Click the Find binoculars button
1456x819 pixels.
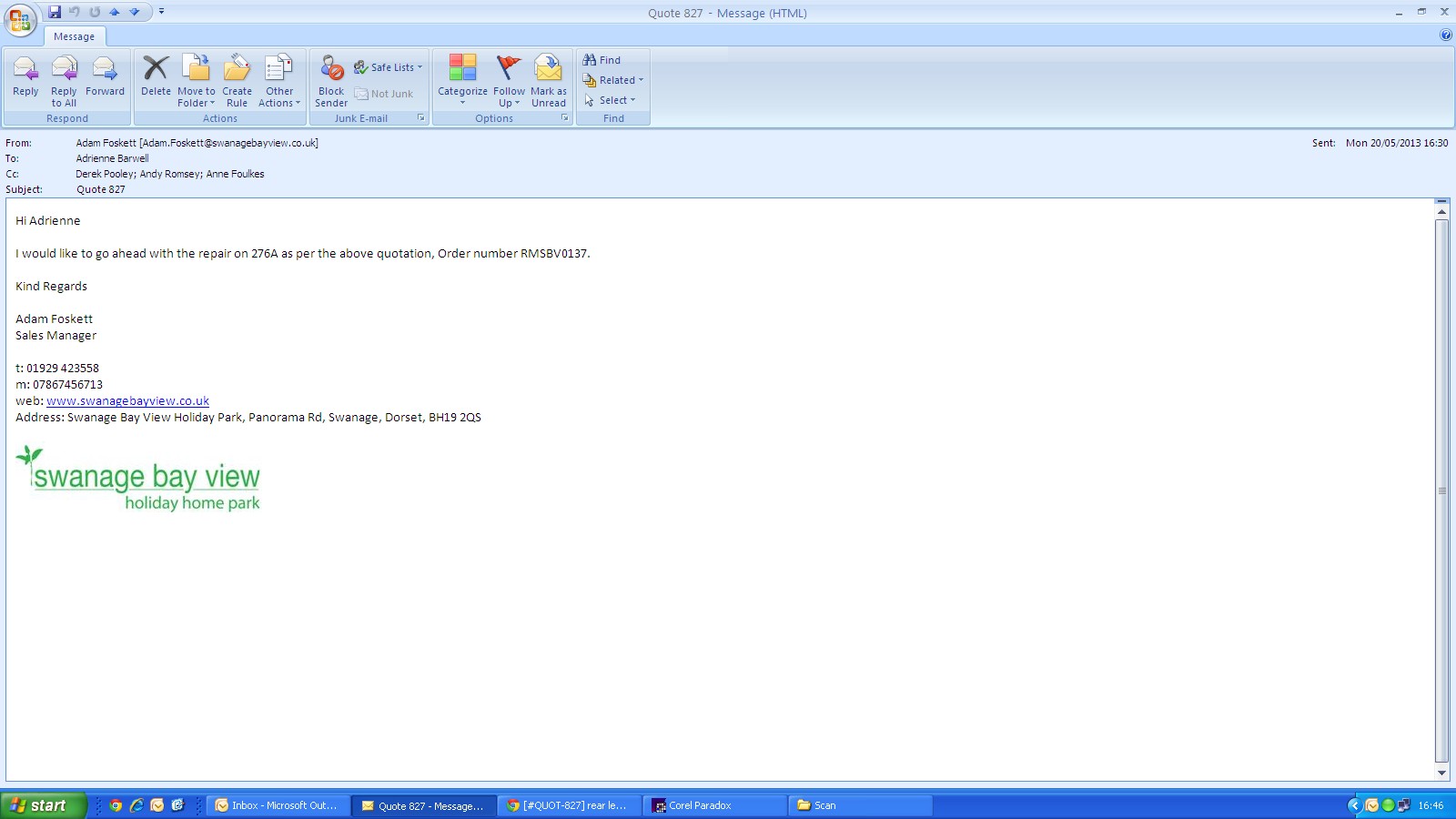(602, 60)
